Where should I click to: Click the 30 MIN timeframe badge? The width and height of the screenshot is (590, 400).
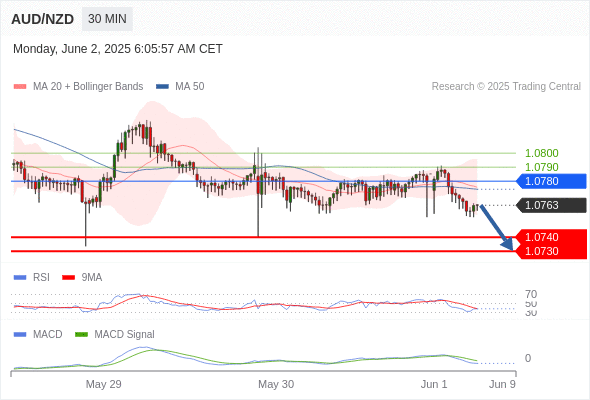pyautogui.click(x=107, y=19)
